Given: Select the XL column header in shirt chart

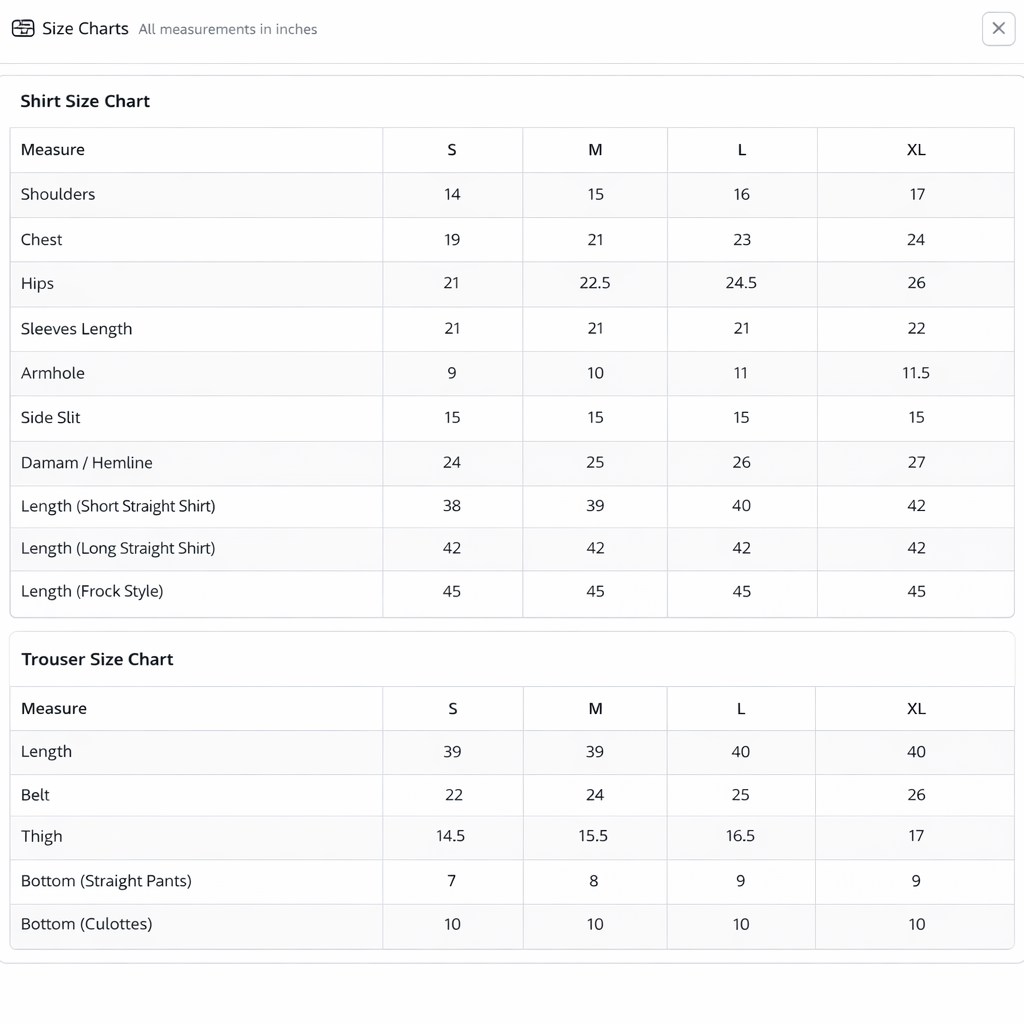Looking at the screenshot, I should point(916,150).
